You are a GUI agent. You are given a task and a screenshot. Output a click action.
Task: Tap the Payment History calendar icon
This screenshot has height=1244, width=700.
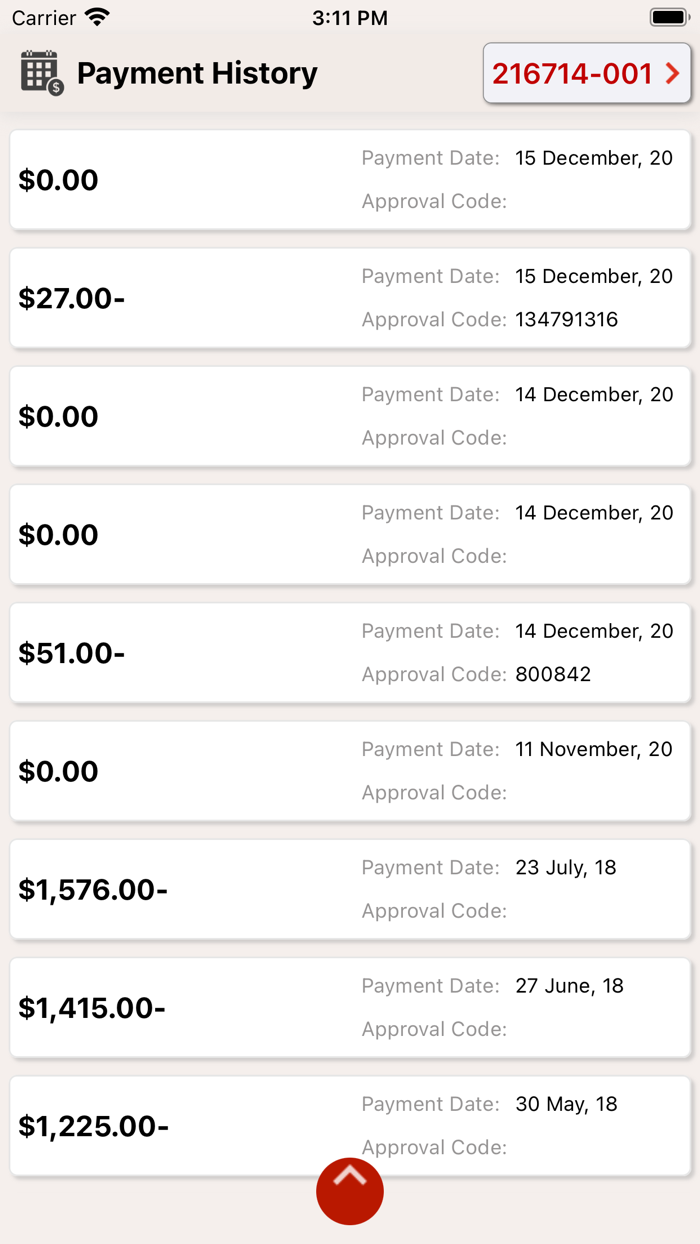(42, 73)
